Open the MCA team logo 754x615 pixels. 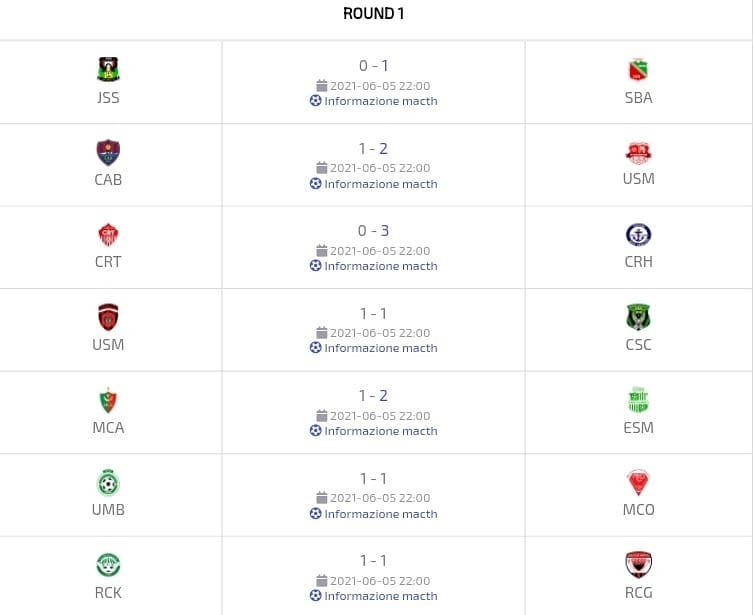click(108, 399)
